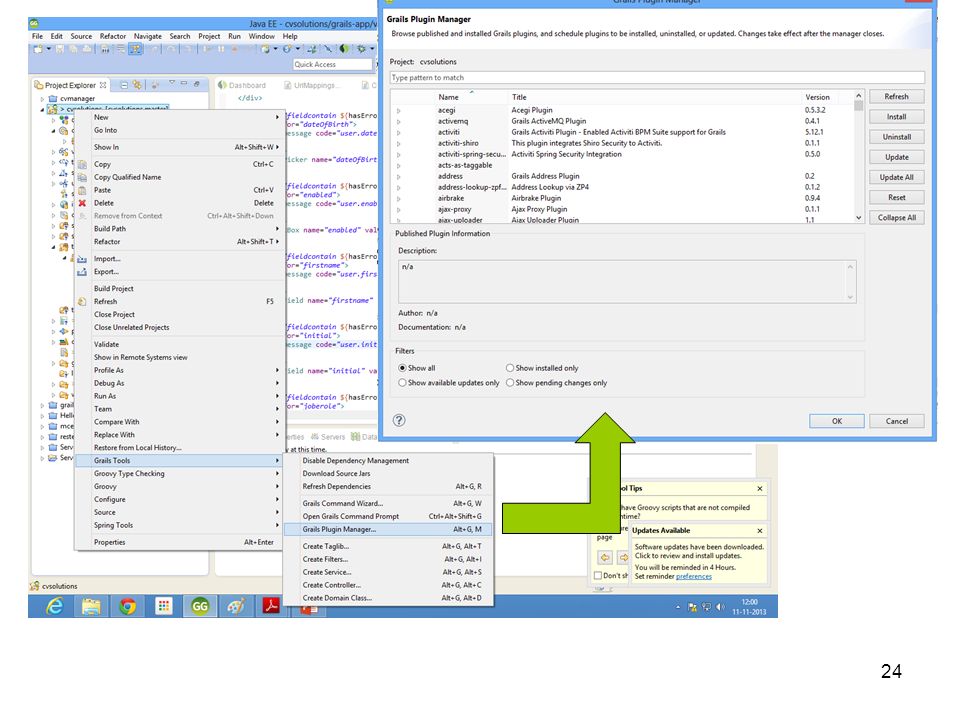Open the preferences link in Updates Available
The width and height of the screenshot is (960, 720).
point(694,577)
